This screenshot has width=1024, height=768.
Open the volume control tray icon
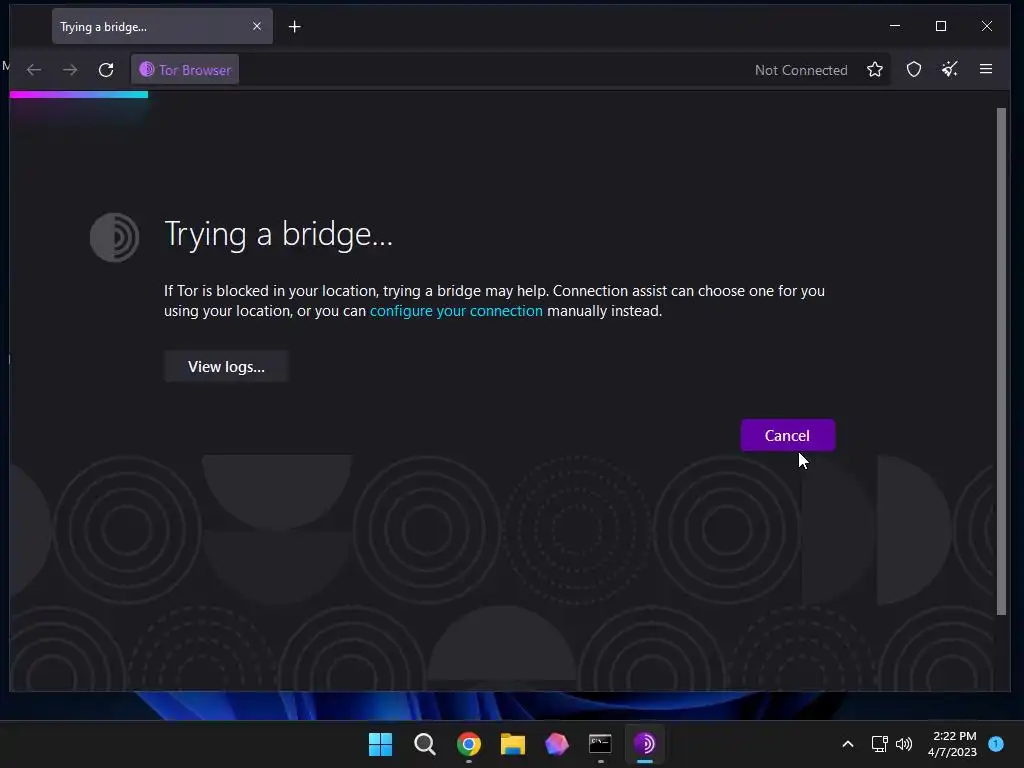pyautogui.click(x=904, y=744)
